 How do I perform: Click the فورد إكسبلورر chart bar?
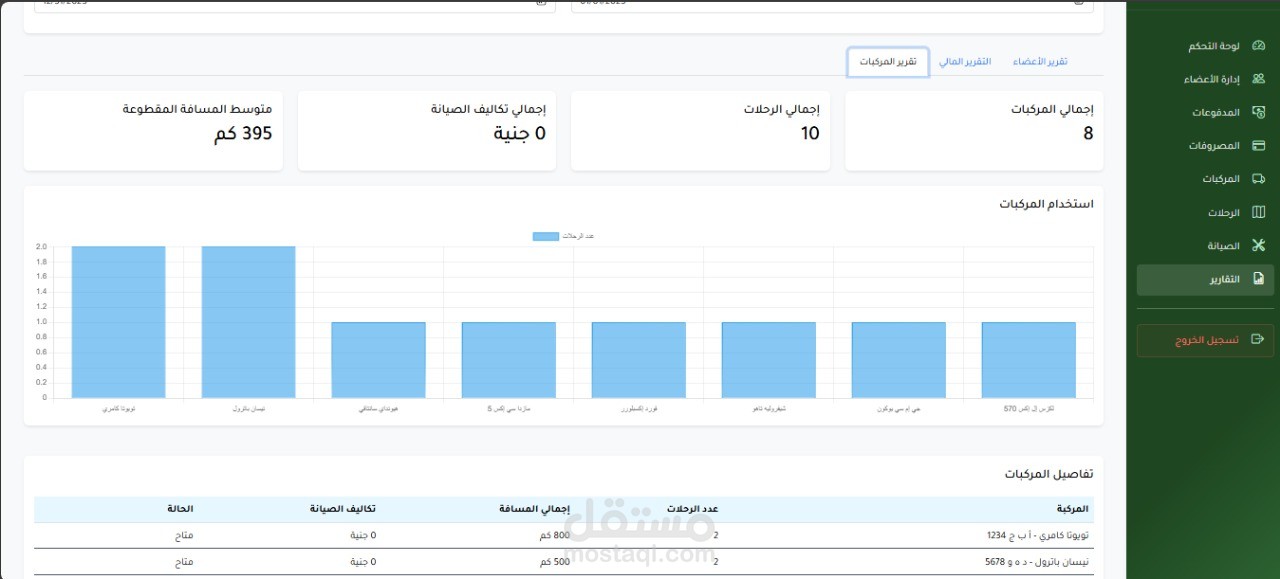(x=639, y=360)
